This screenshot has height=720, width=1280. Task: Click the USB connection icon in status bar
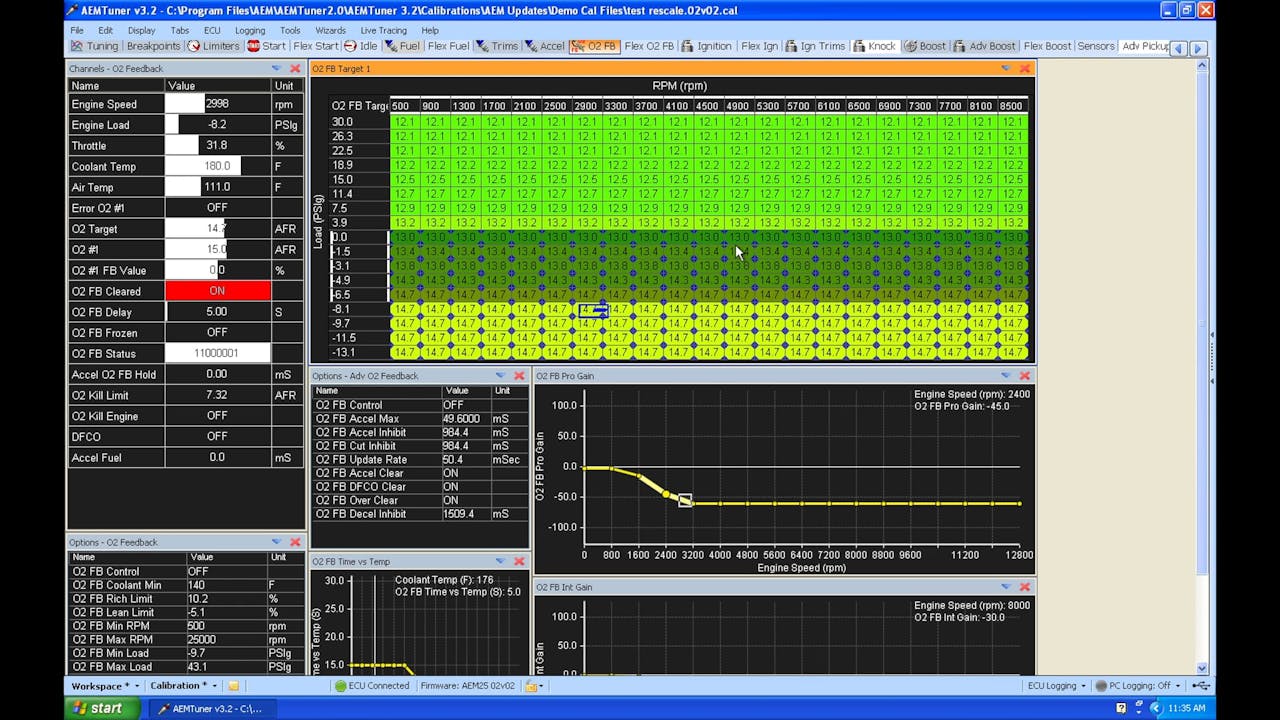(1201, 686)
